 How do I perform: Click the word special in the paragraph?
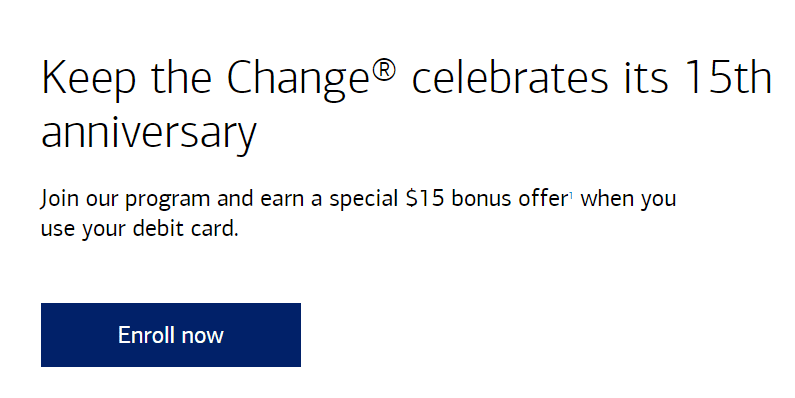coord(364,199)
